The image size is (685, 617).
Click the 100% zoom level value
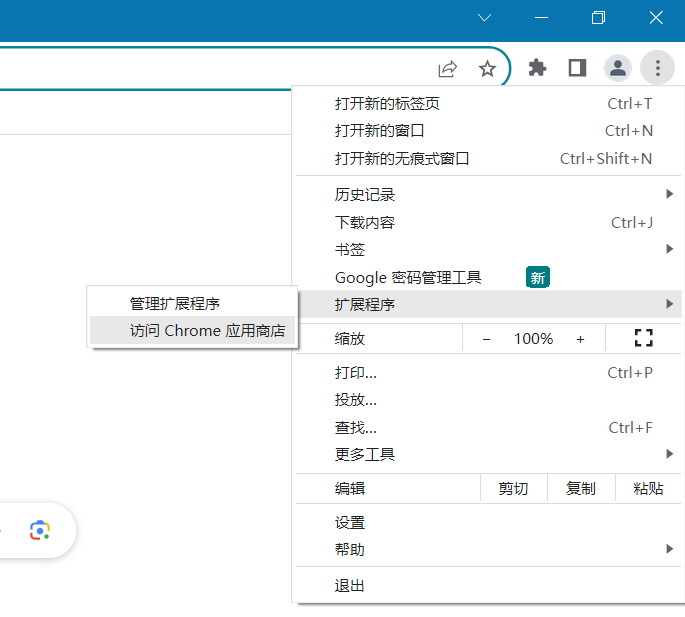click(533, 339)
